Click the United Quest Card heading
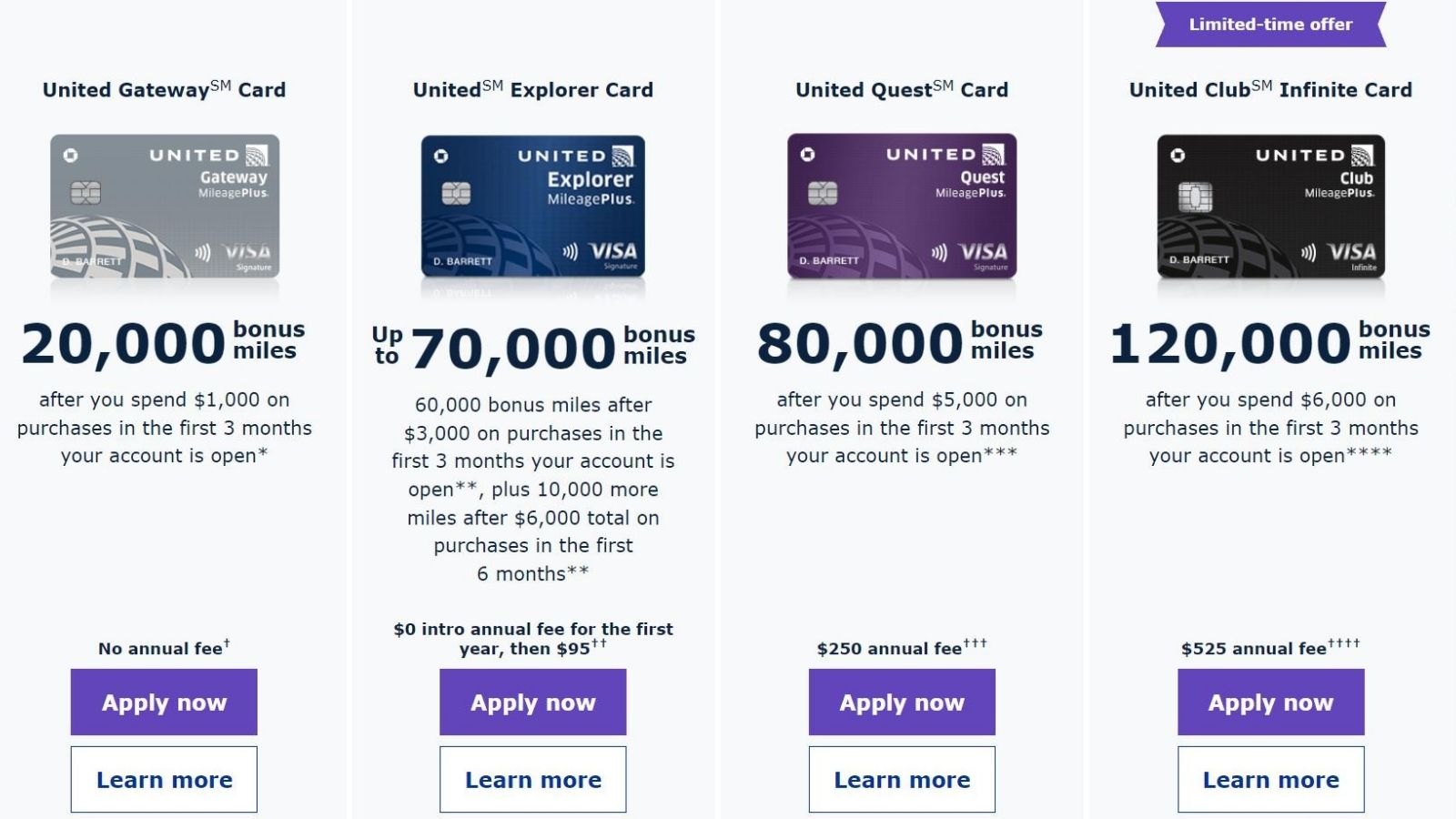Image resolution: width=1456 pixels, height=819 pixels. pyautogui.click(x=902, y=89)
